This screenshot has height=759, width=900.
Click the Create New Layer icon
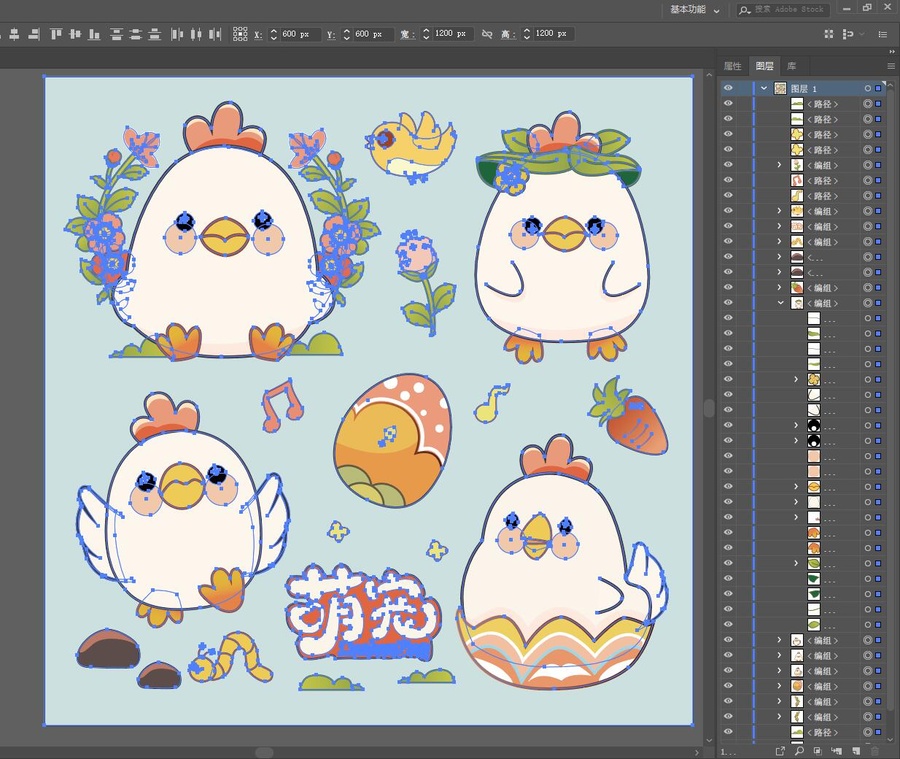click(856, 751)
